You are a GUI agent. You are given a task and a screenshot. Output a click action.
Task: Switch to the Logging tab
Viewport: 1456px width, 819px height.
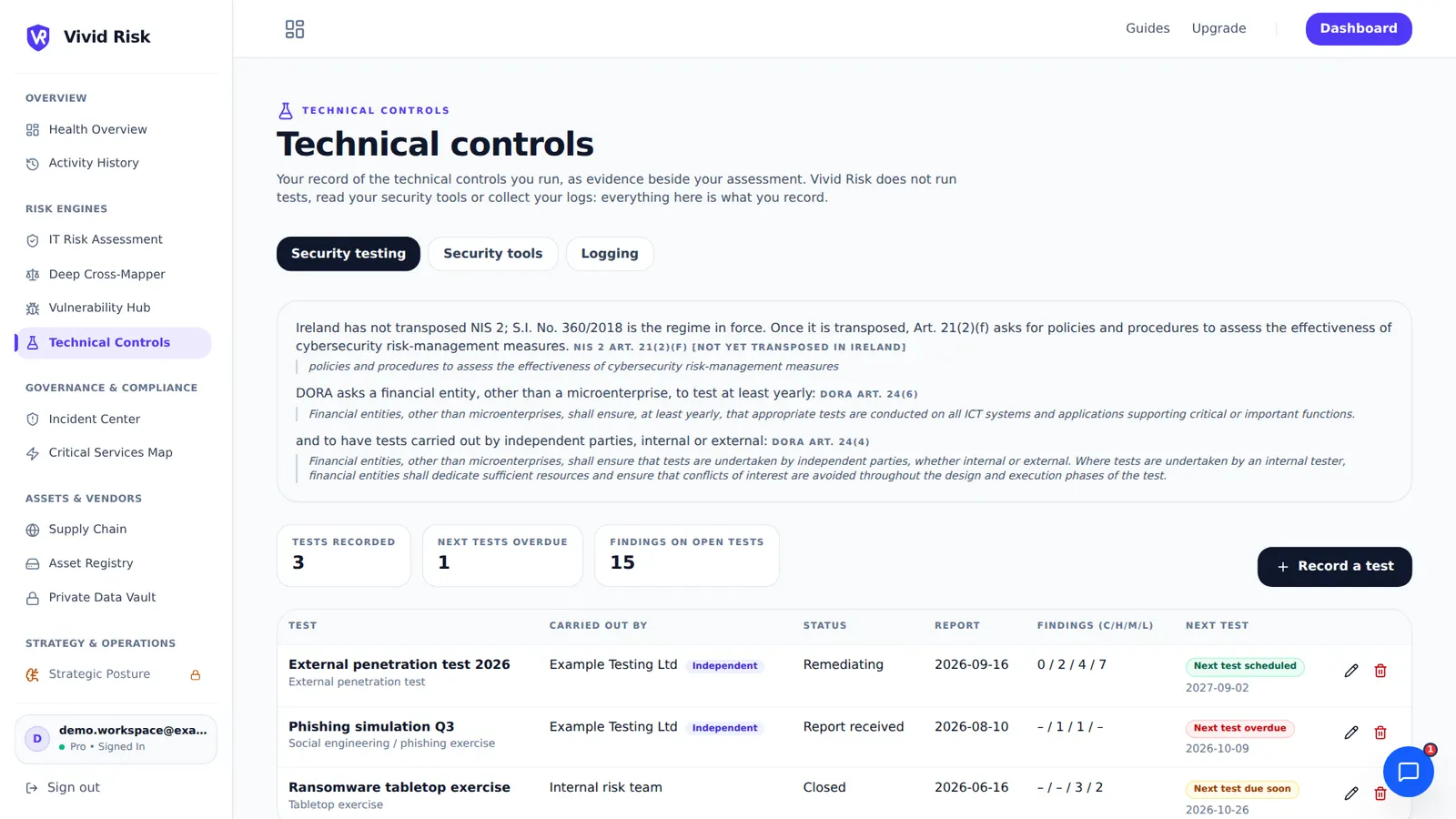pyautogui.click(x=610, y=254)
